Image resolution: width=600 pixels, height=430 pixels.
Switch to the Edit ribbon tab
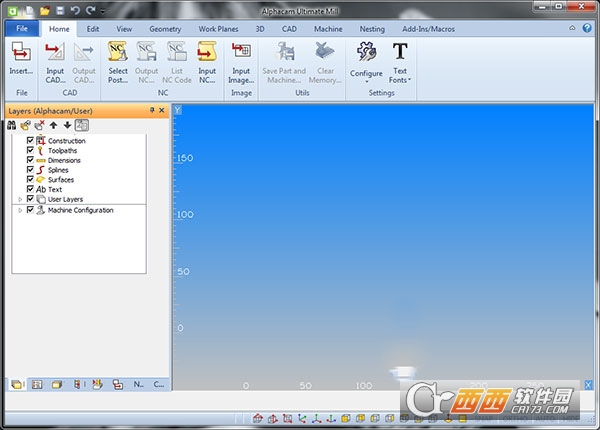point(93,29)
